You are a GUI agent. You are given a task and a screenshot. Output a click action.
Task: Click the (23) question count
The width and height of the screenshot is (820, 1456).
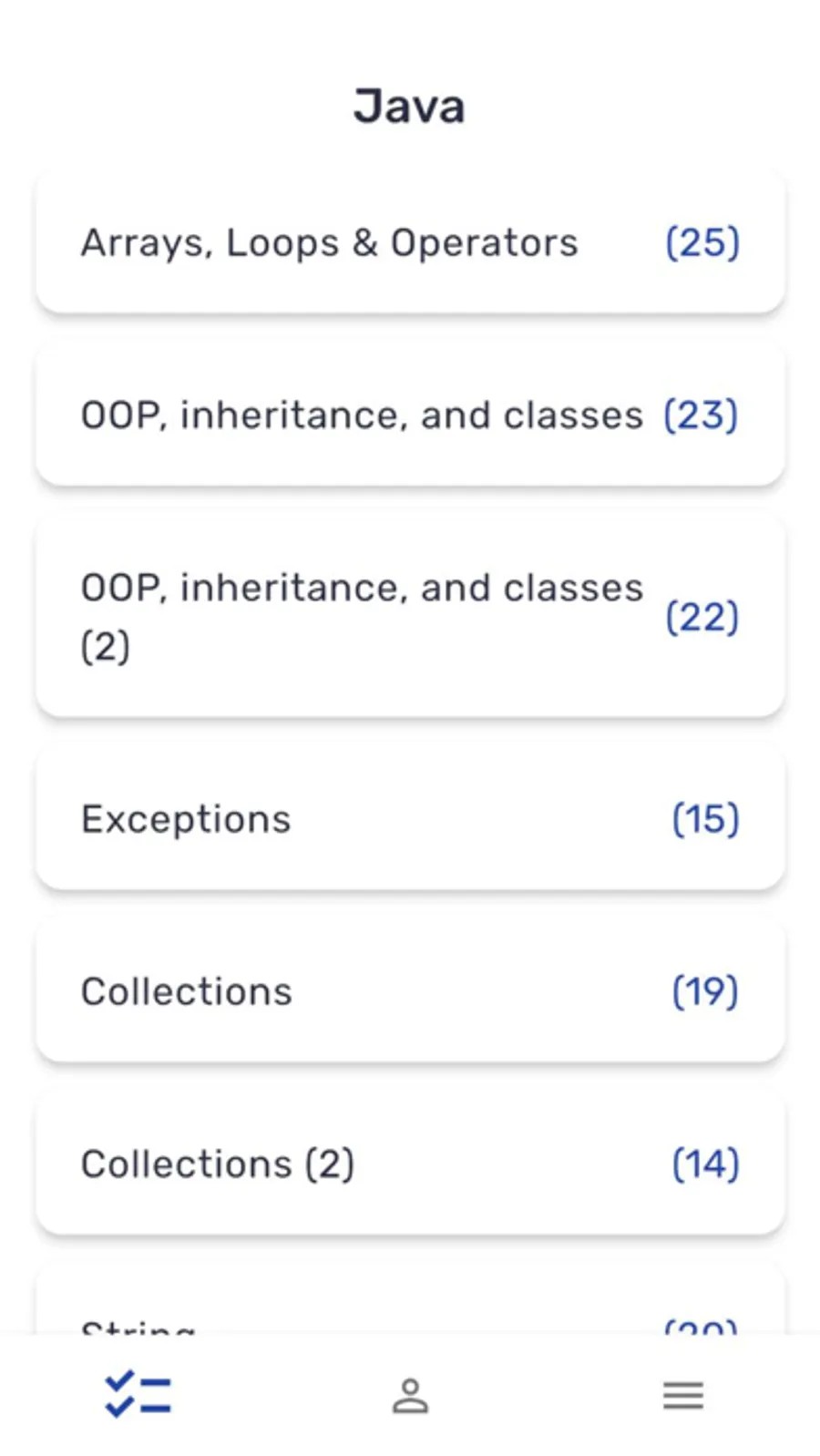coord(701,415)
